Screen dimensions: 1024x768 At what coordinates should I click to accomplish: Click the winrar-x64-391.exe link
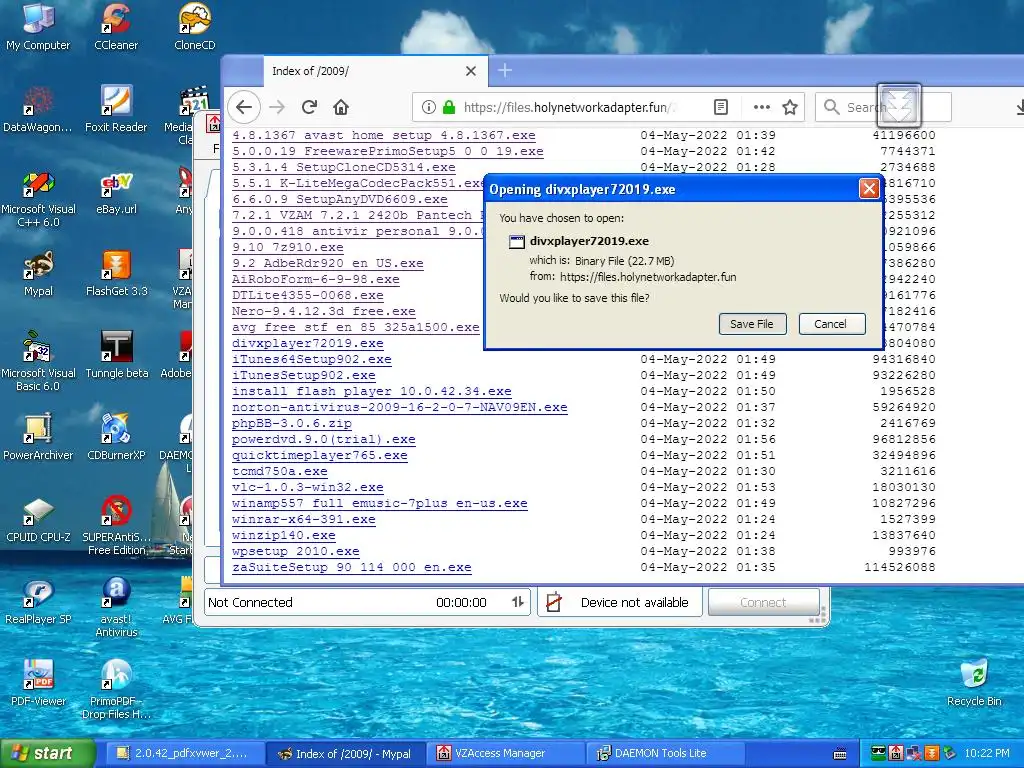click(x=304, y=519)
